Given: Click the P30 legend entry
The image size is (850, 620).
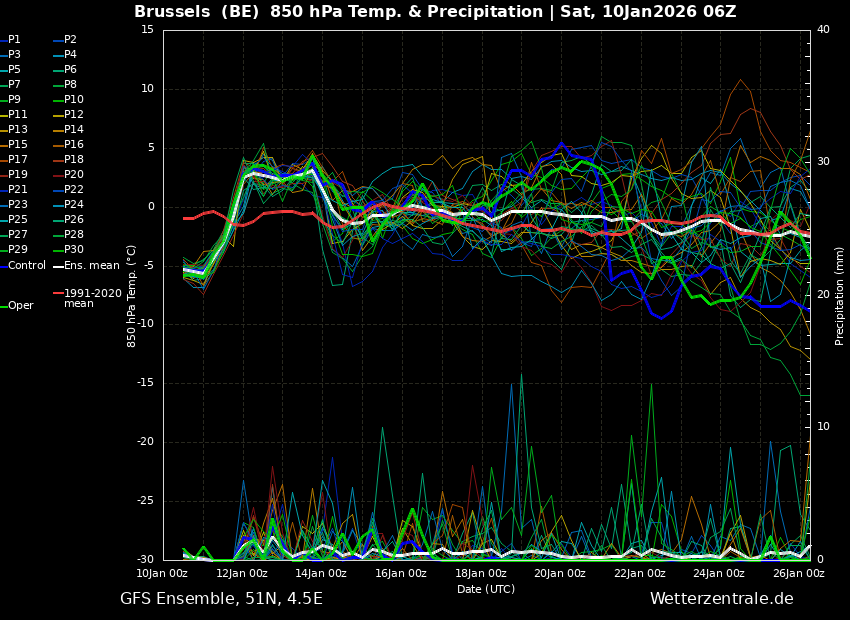Looking at the screenshot, I should [x=73, y=250].
